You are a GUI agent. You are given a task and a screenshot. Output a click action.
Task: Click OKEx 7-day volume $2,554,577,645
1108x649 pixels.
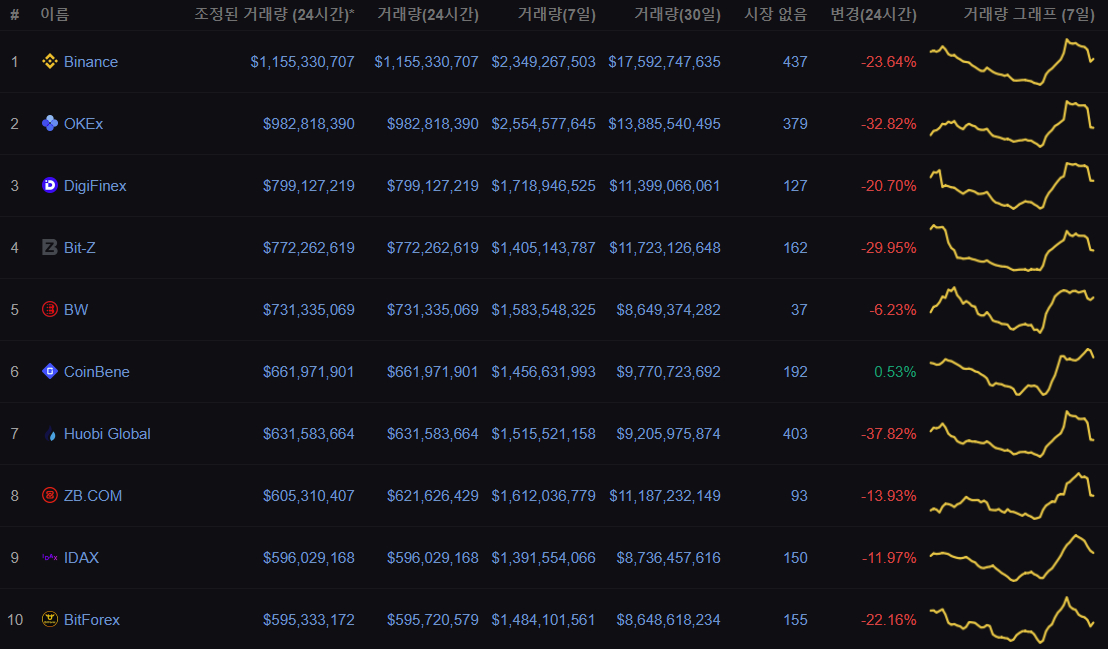click(543, 124)
